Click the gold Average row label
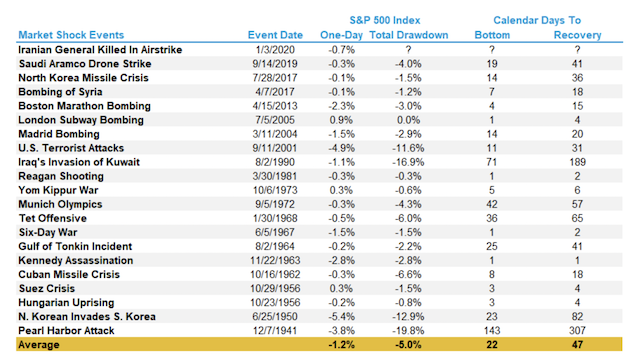640x363 pixels. (x=39, y=345)
